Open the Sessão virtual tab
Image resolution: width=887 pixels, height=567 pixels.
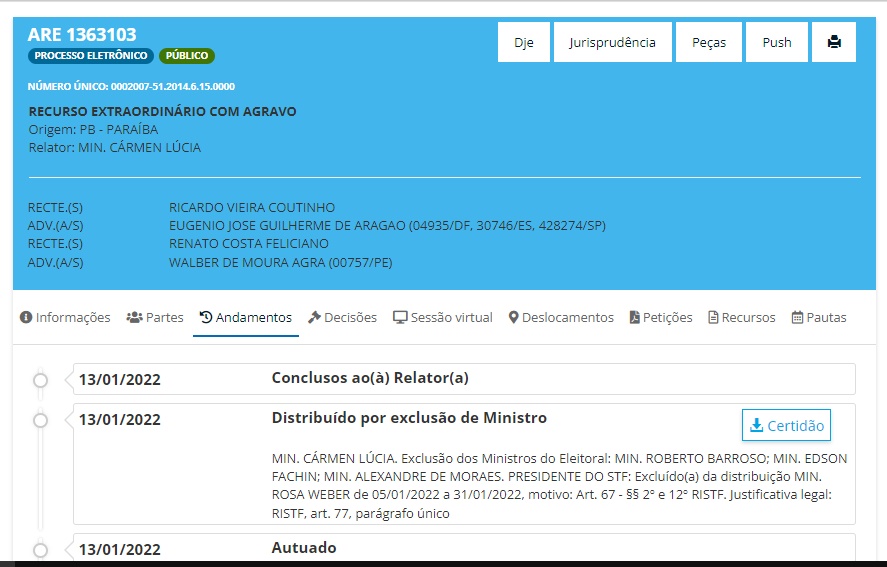443,317
